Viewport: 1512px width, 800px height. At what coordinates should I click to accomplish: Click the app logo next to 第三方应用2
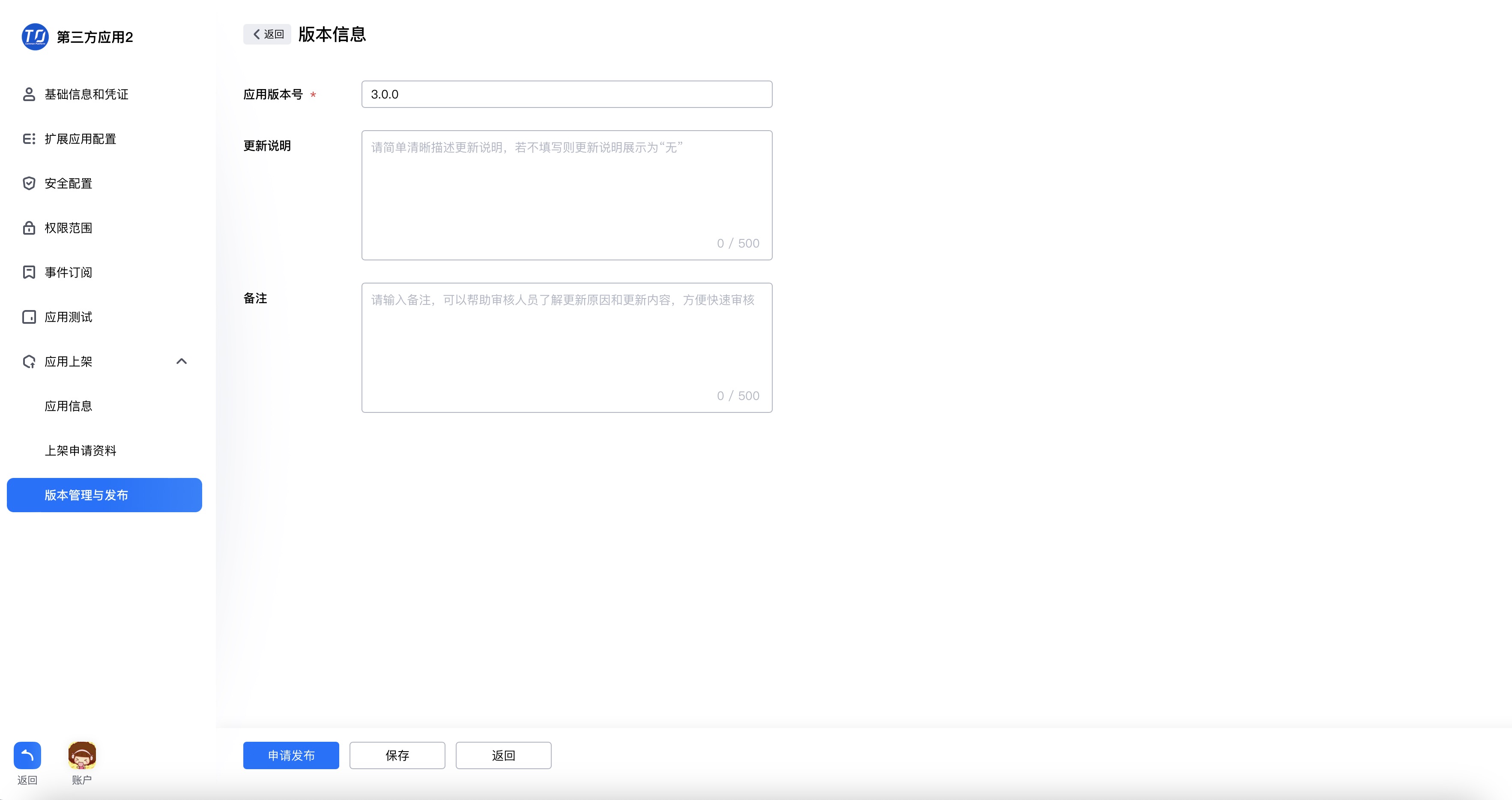(35, 37)
